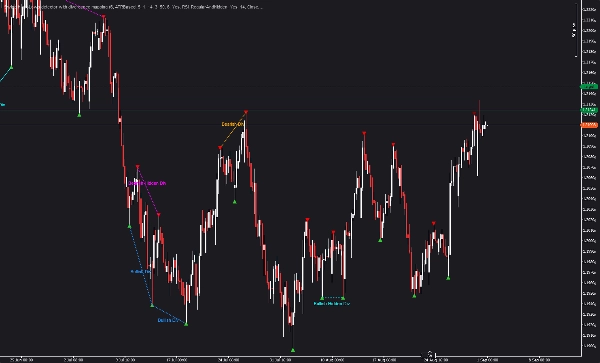This screenshot has height=363, width=600.
Task: Click the bottom time axis
Action: click(x=290, y=359)
